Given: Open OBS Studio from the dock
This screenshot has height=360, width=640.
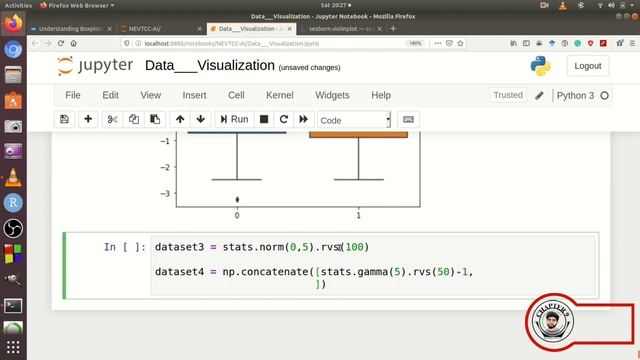Looking at the screenshot, I should point(13,229).
